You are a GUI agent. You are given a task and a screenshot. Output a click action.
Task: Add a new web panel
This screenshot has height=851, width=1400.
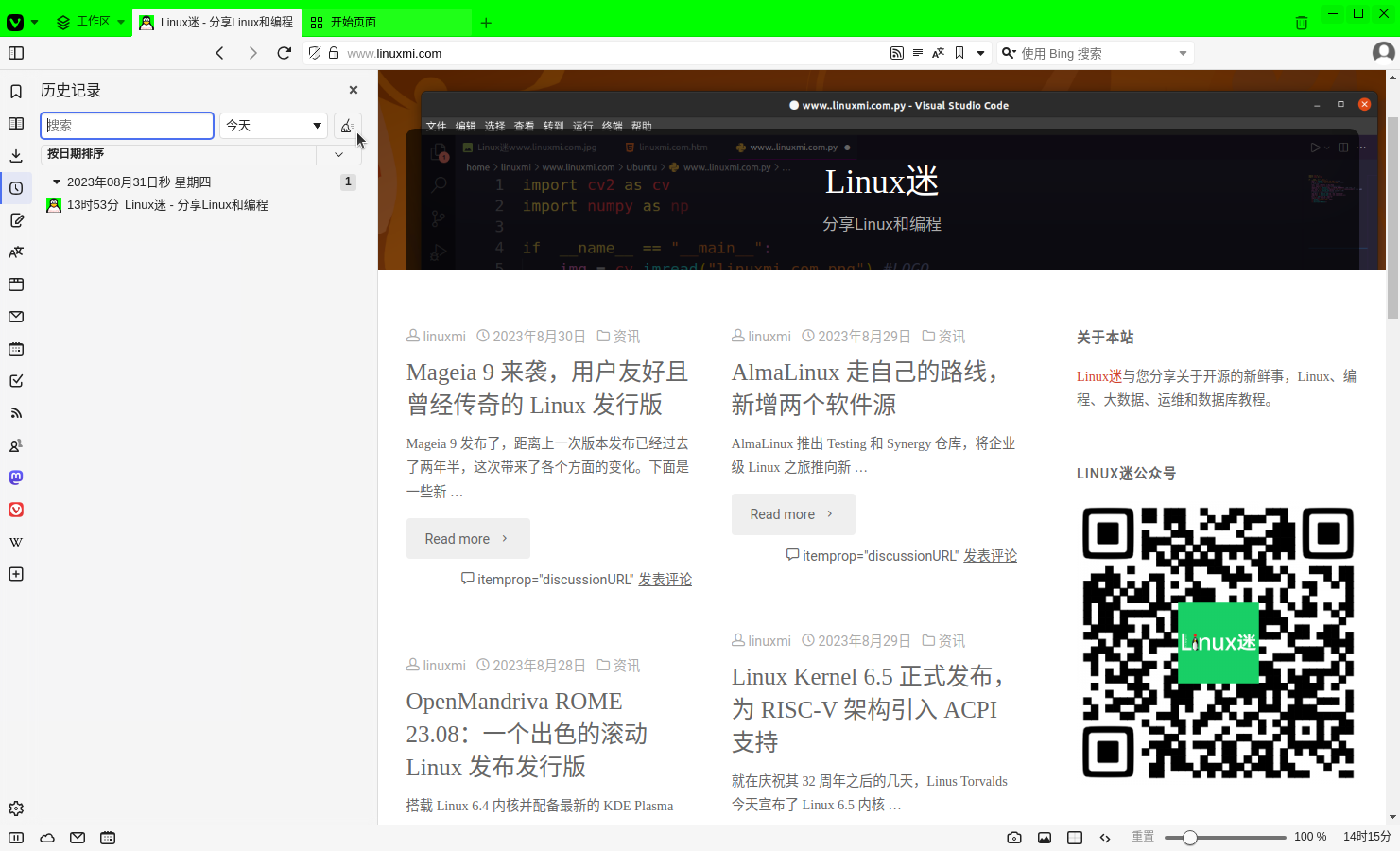[x=16, y=574]
